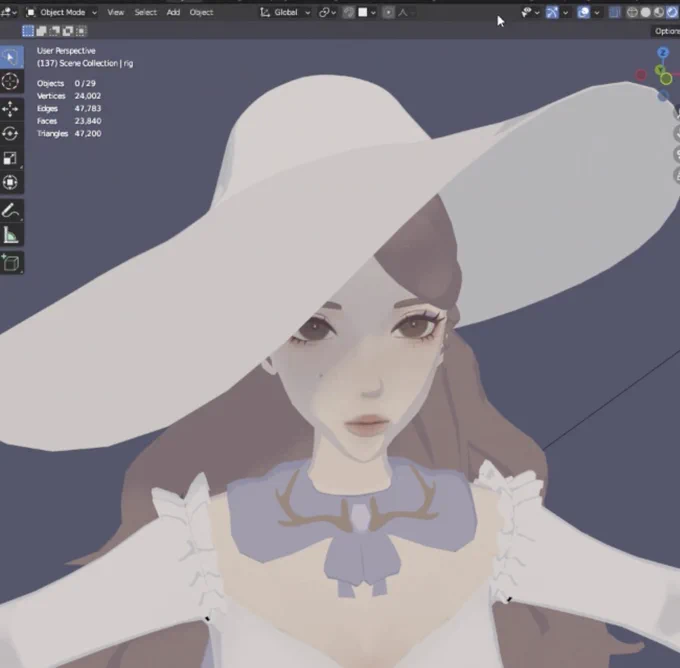Pick the Rotate tool
The image size is (680, 668).
[10, 134]
